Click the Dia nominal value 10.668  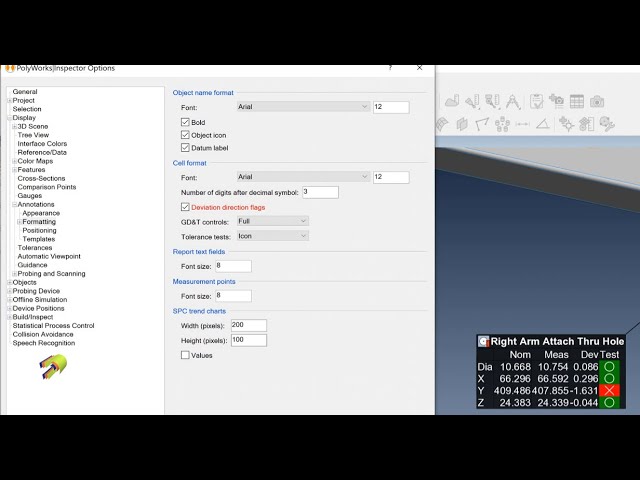tap(516, 367)
